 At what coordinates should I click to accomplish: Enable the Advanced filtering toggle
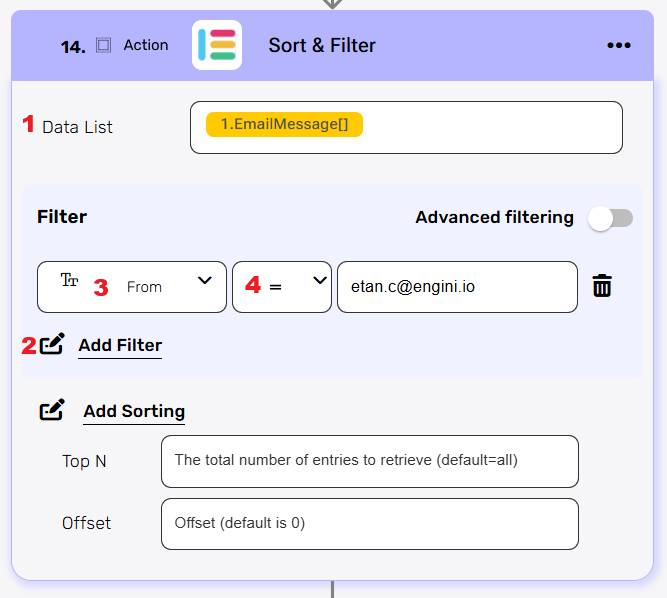[610, 218]
